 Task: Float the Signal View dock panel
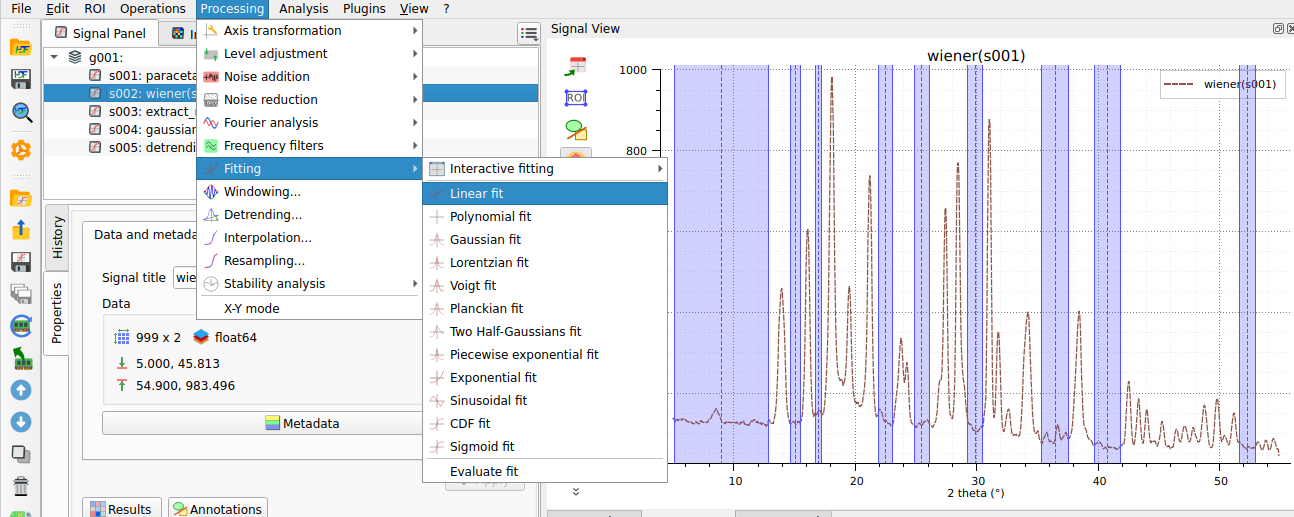(x=1277, y=29)
